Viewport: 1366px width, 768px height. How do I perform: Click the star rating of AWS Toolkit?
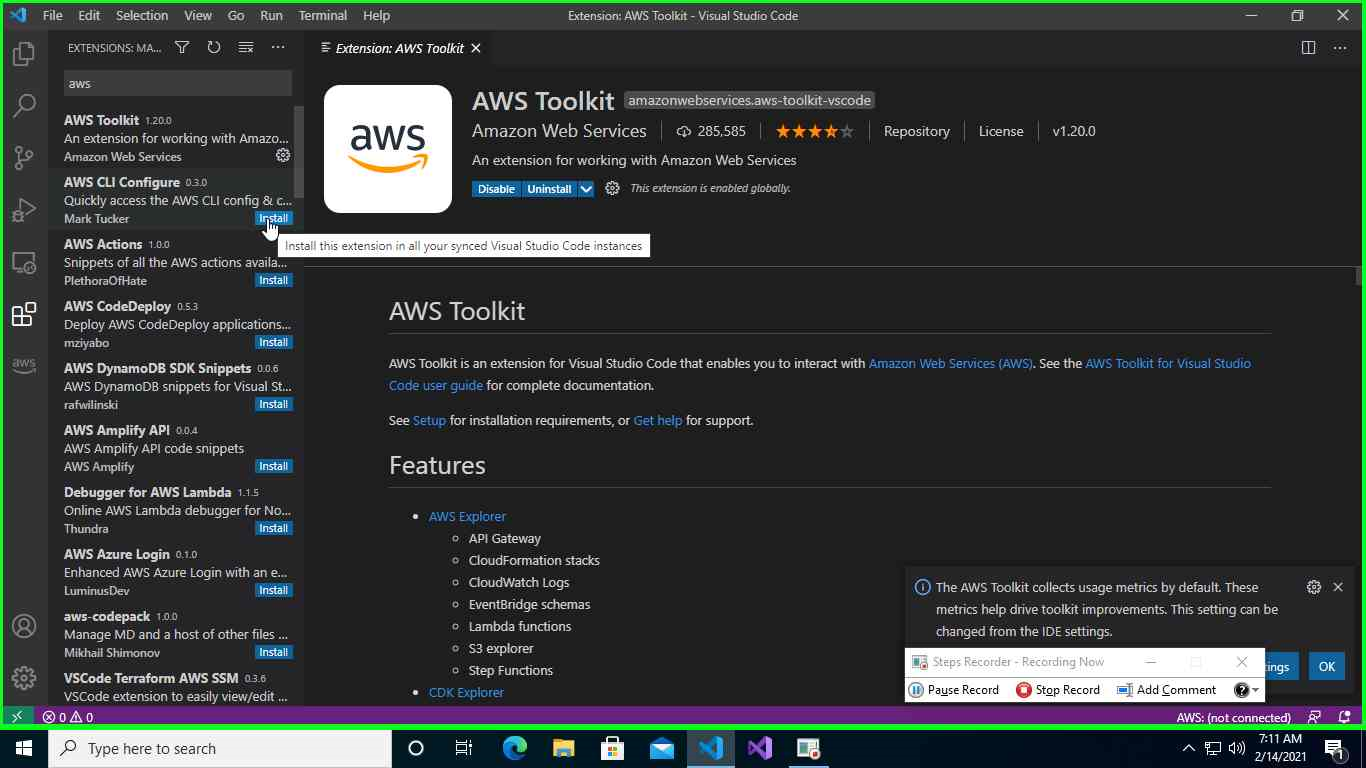[x=815, y=131]
